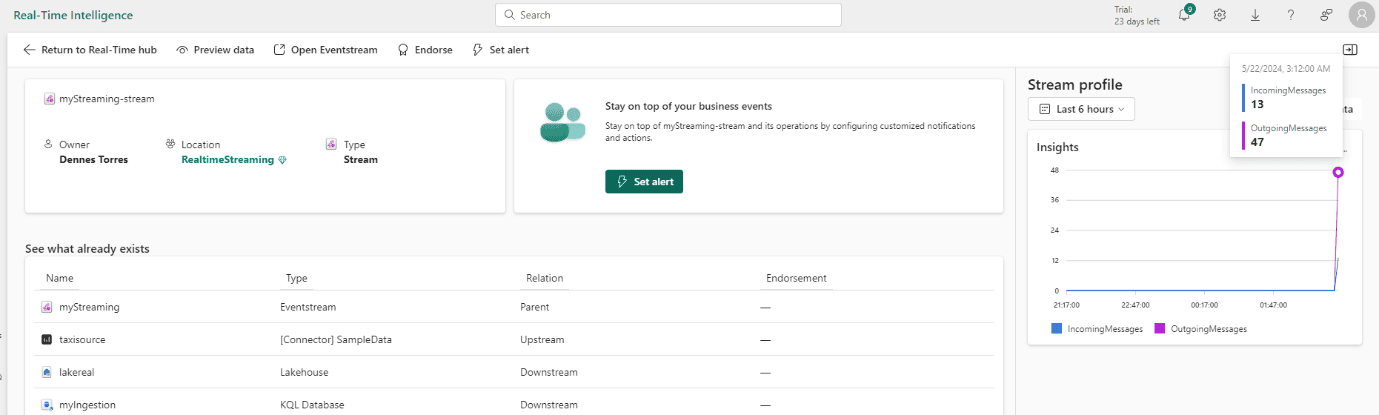Return to Real-Time hub
The image size is (1379, 415).
tap(92, 49)
